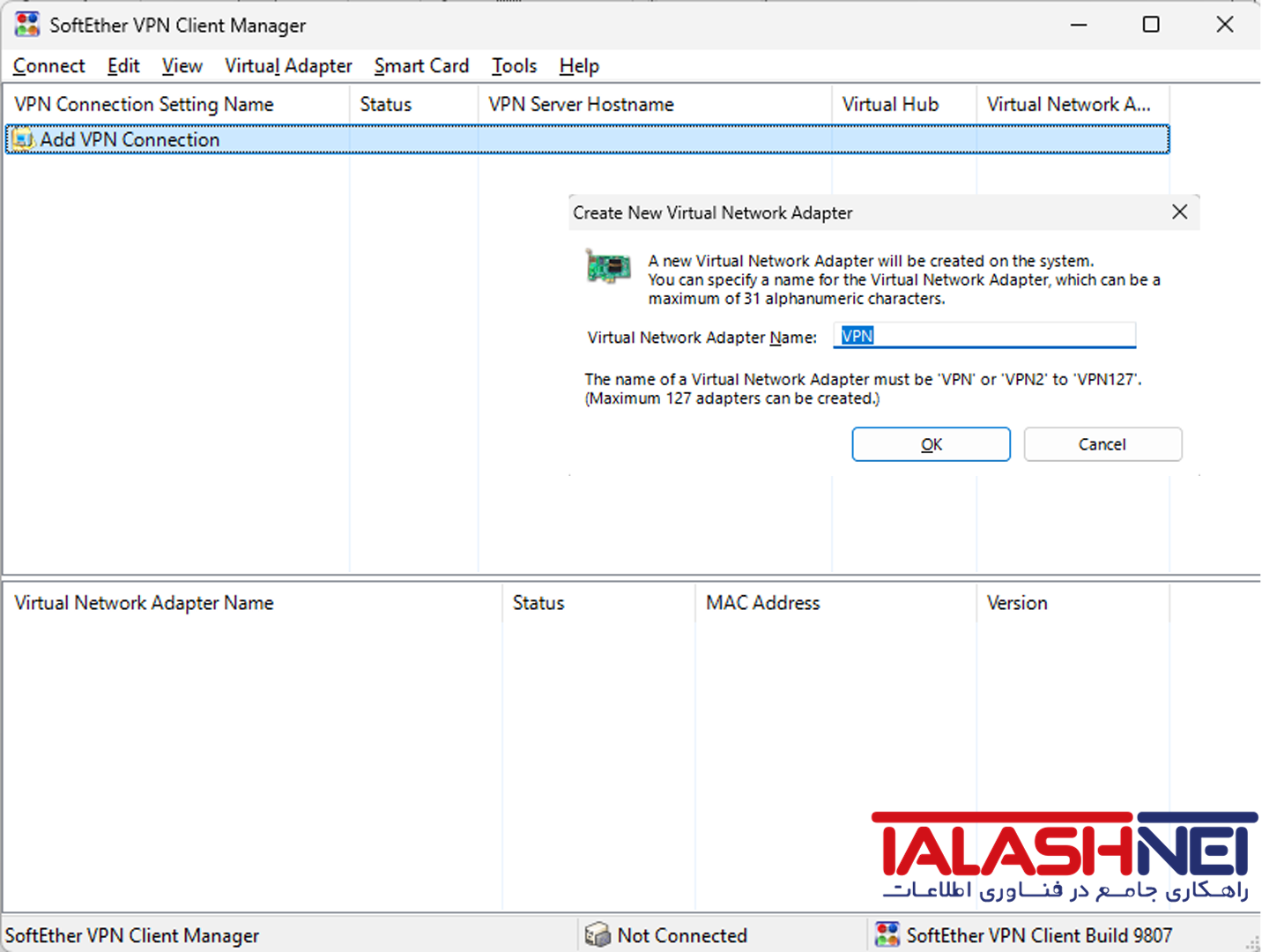
Task: Click the Version column header
Action: click(1073, 603)
